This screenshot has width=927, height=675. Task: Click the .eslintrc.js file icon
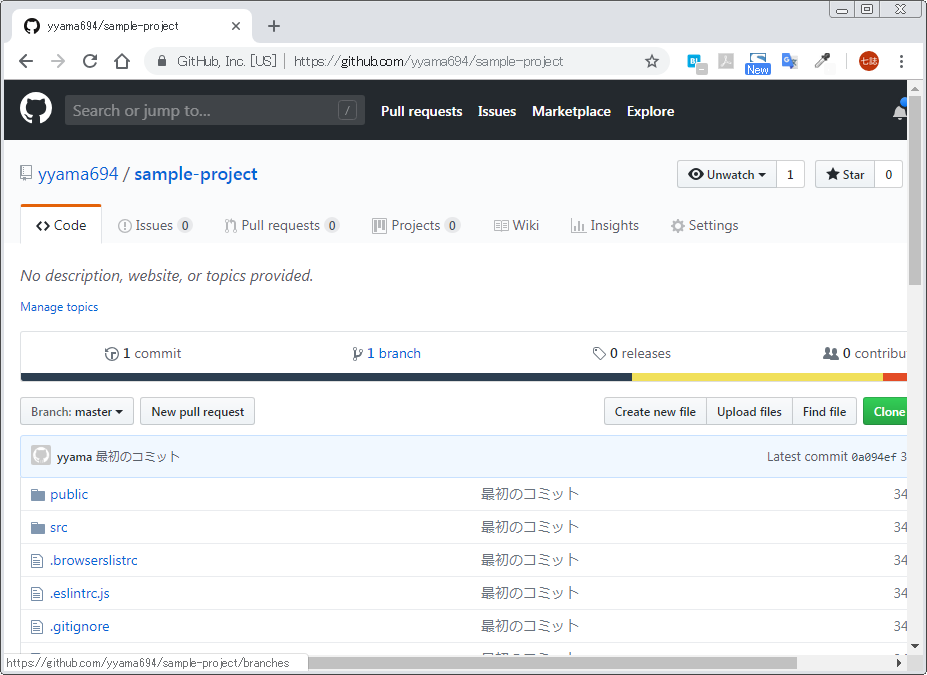click(37, 594)
